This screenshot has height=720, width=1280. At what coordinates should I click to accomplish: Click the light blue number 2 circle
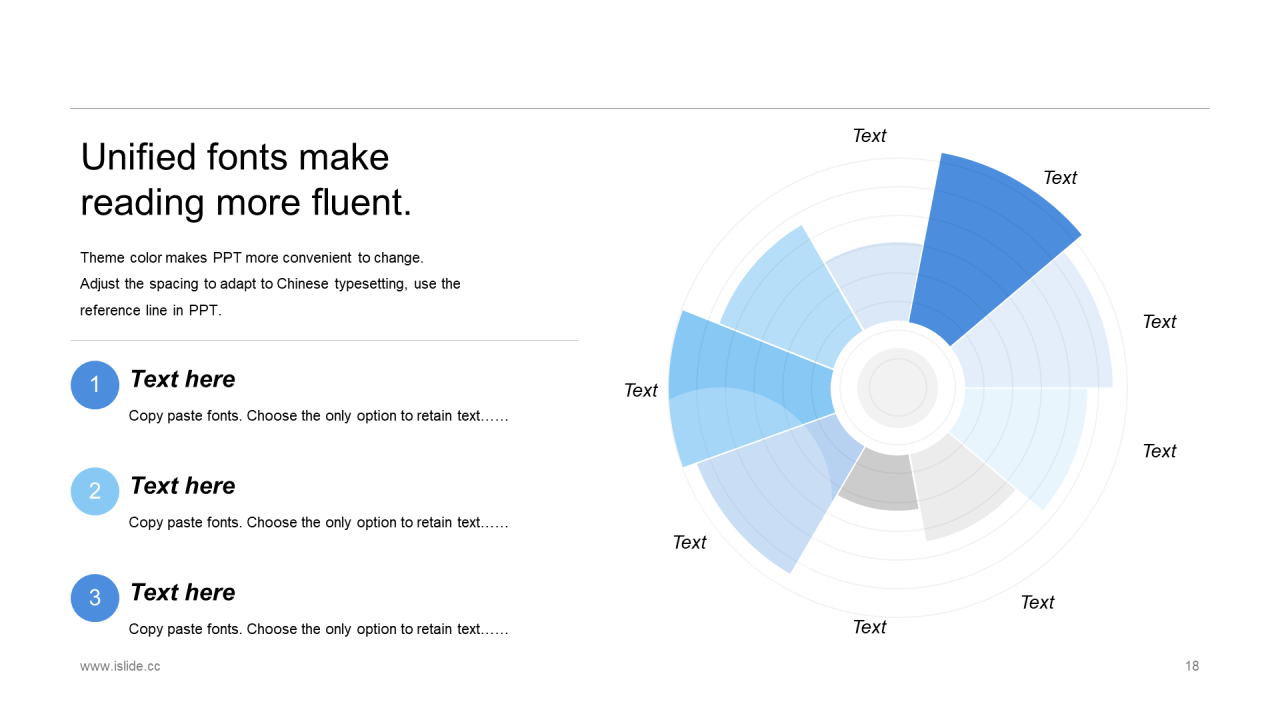pyautogui.click(x=95, y=491)
